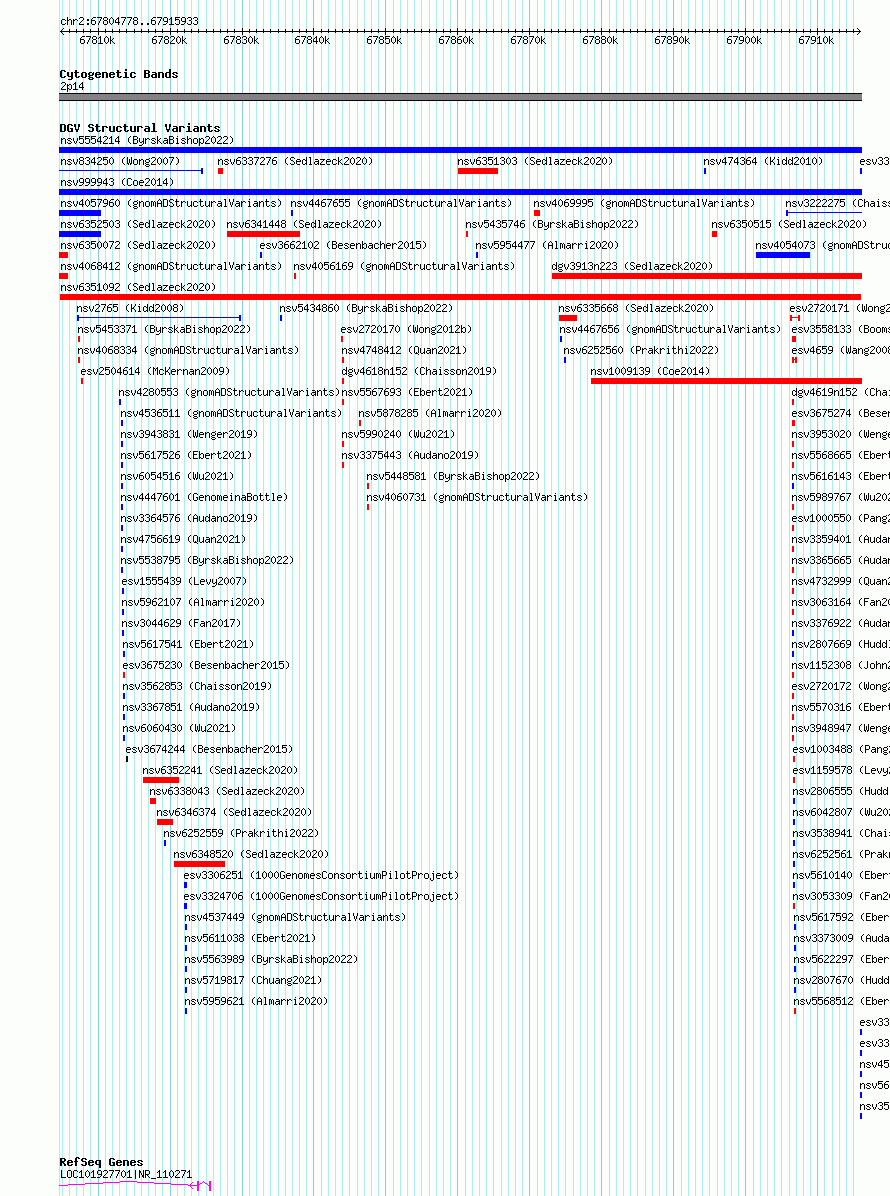Image resolution: width=890 pixels, height=1196 pixels.
Task: Click esv2504614 (McKernan2009) label
Action: pos(155,371)
